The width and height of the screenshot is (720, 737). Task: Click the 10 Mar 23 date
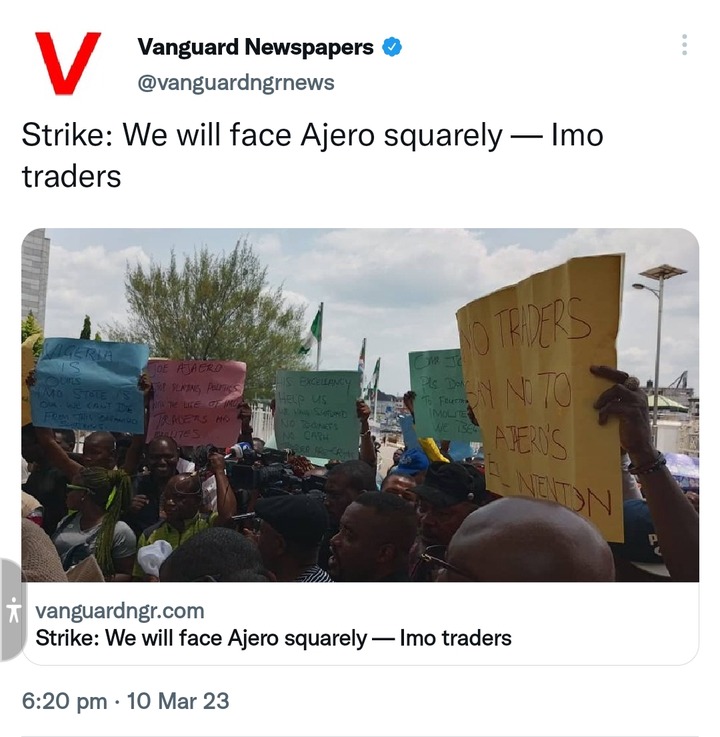tap(178, 701)
